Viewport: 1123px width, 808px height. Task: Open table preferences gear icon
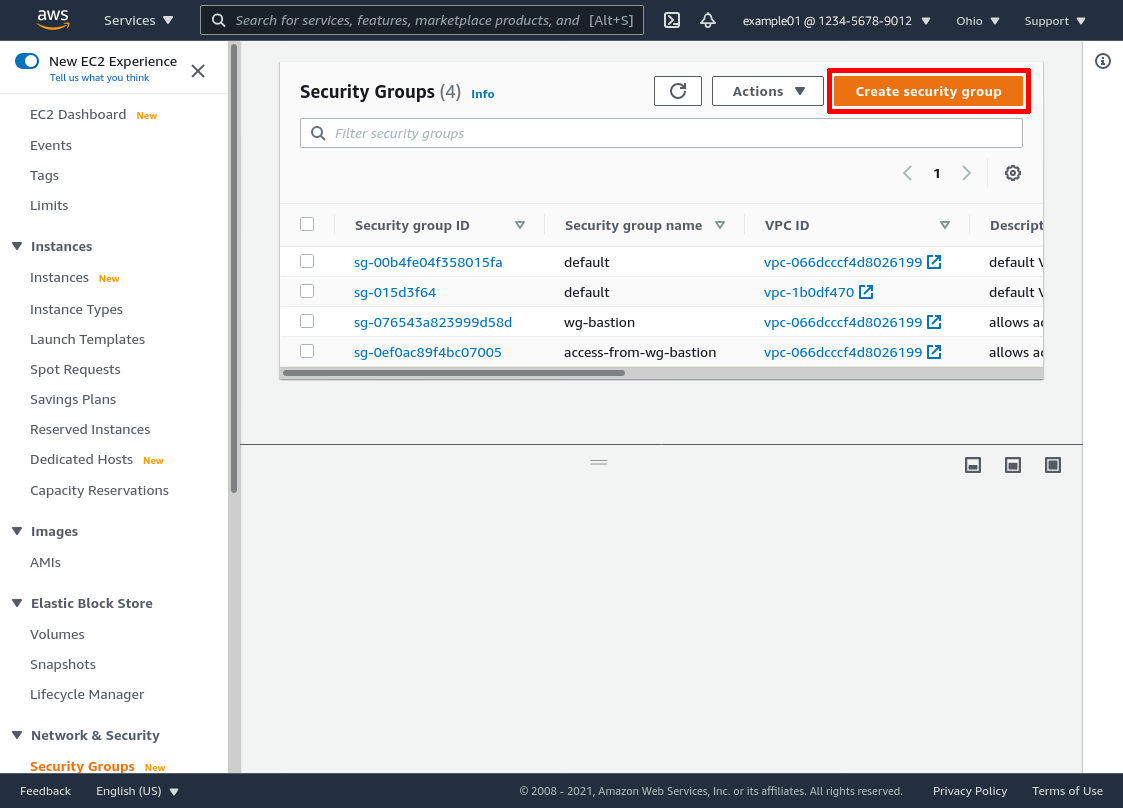pyautogui.click(x=1013, y=173)
